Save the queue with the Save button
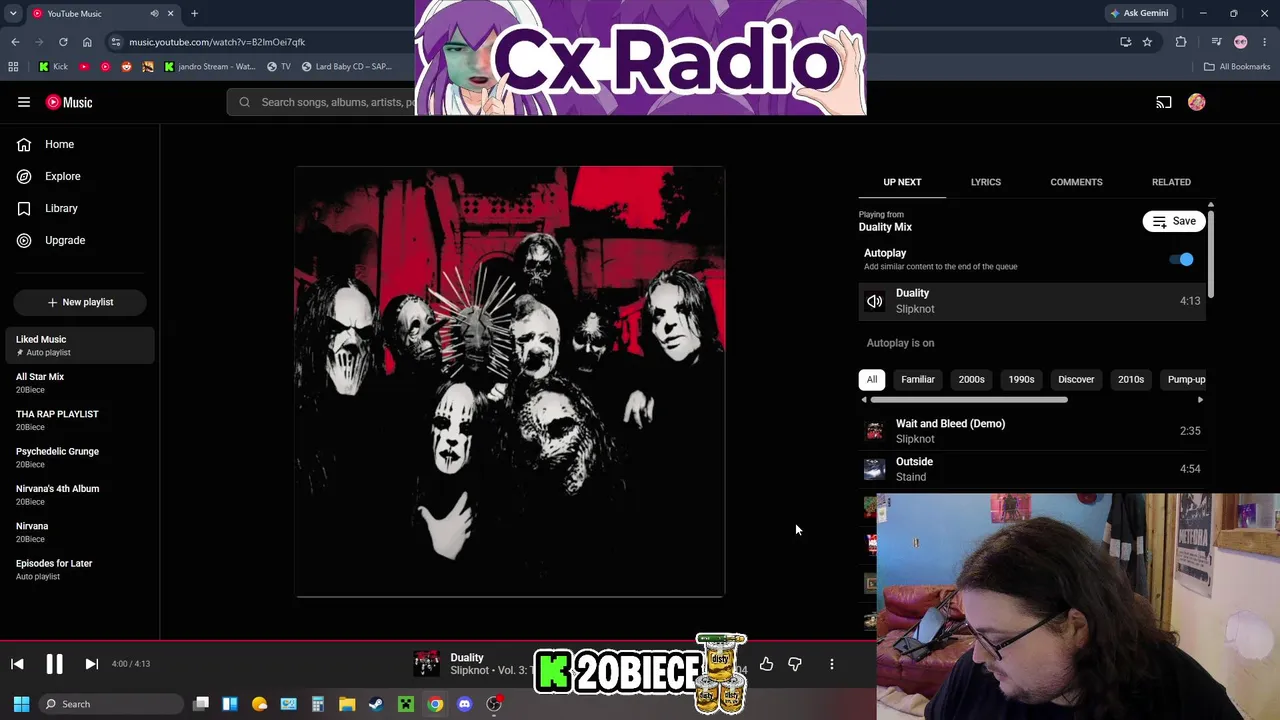This screenshot has width=1280, height=720. point(1174,221)
